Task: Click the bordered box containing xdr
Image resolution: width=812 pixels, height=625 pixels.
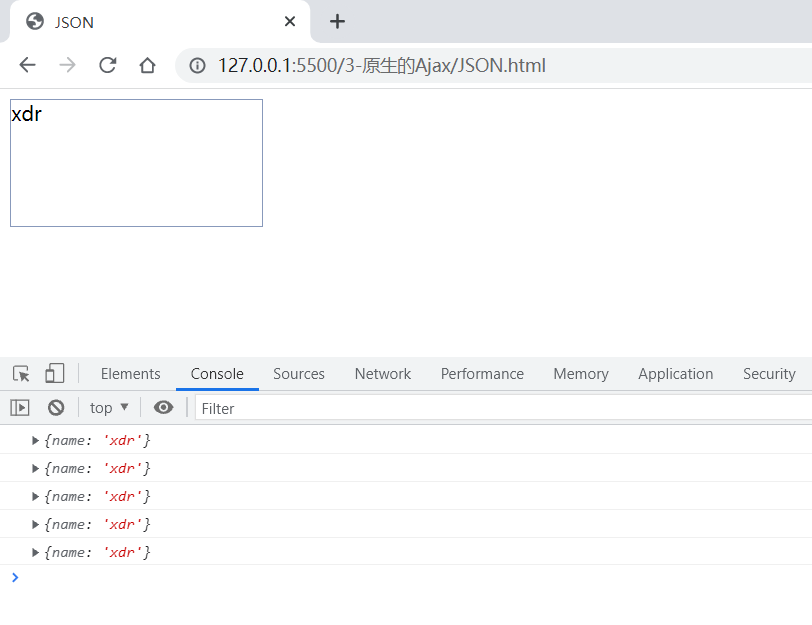Action: click(x=136, y=163)
